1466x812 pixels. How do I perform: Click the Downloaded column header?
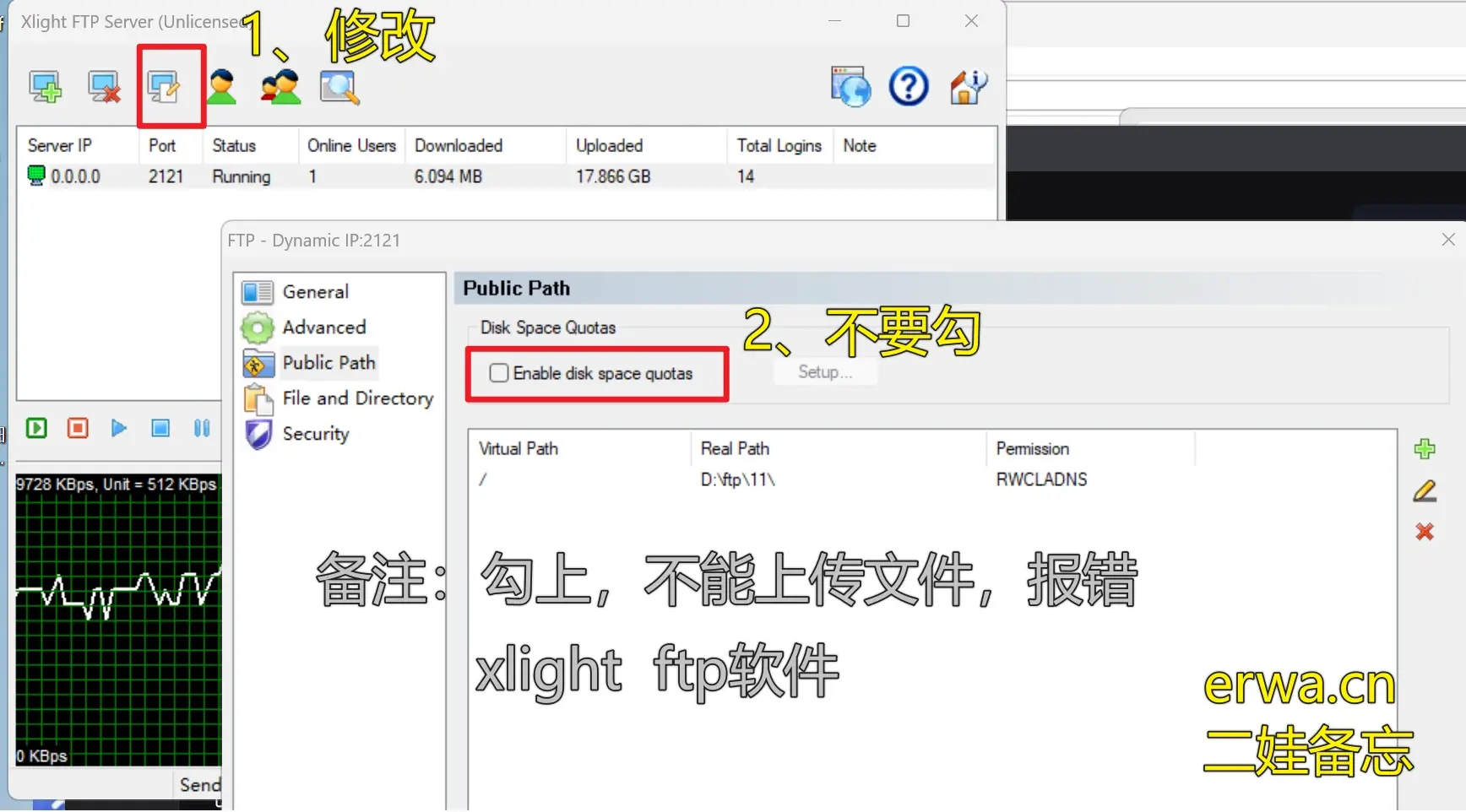[x=486, y=145]
